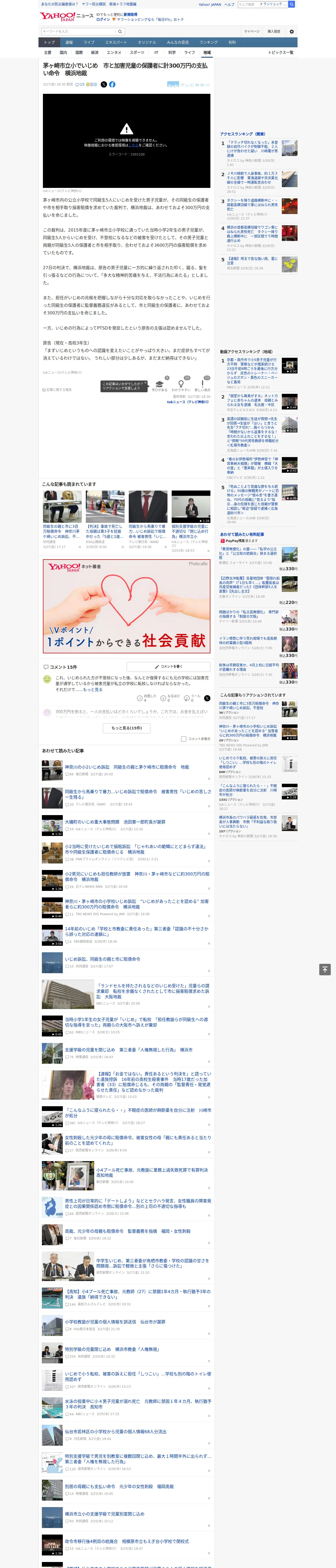Select the ランキング navigation tab
This screenshot has height=1568, width=336.
209,43
